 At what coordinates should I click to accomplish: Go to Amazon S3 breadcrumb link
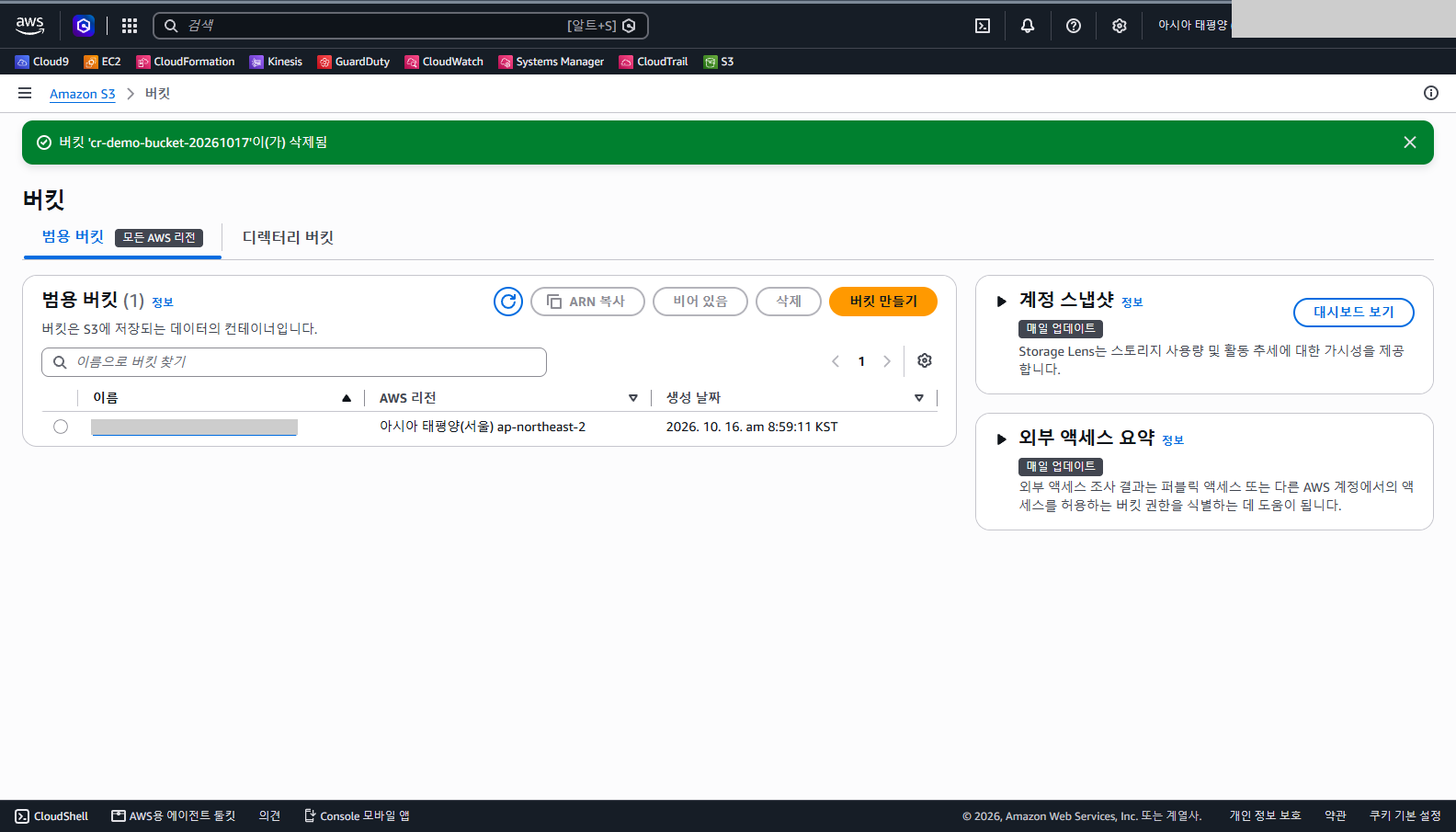point(83,94)
